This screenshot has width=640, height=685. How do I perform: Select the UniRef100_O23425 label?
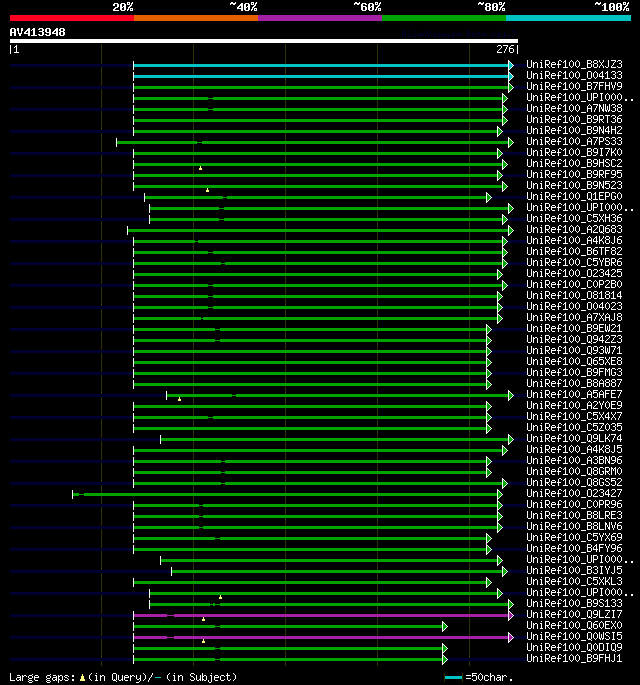pos(574,273)
